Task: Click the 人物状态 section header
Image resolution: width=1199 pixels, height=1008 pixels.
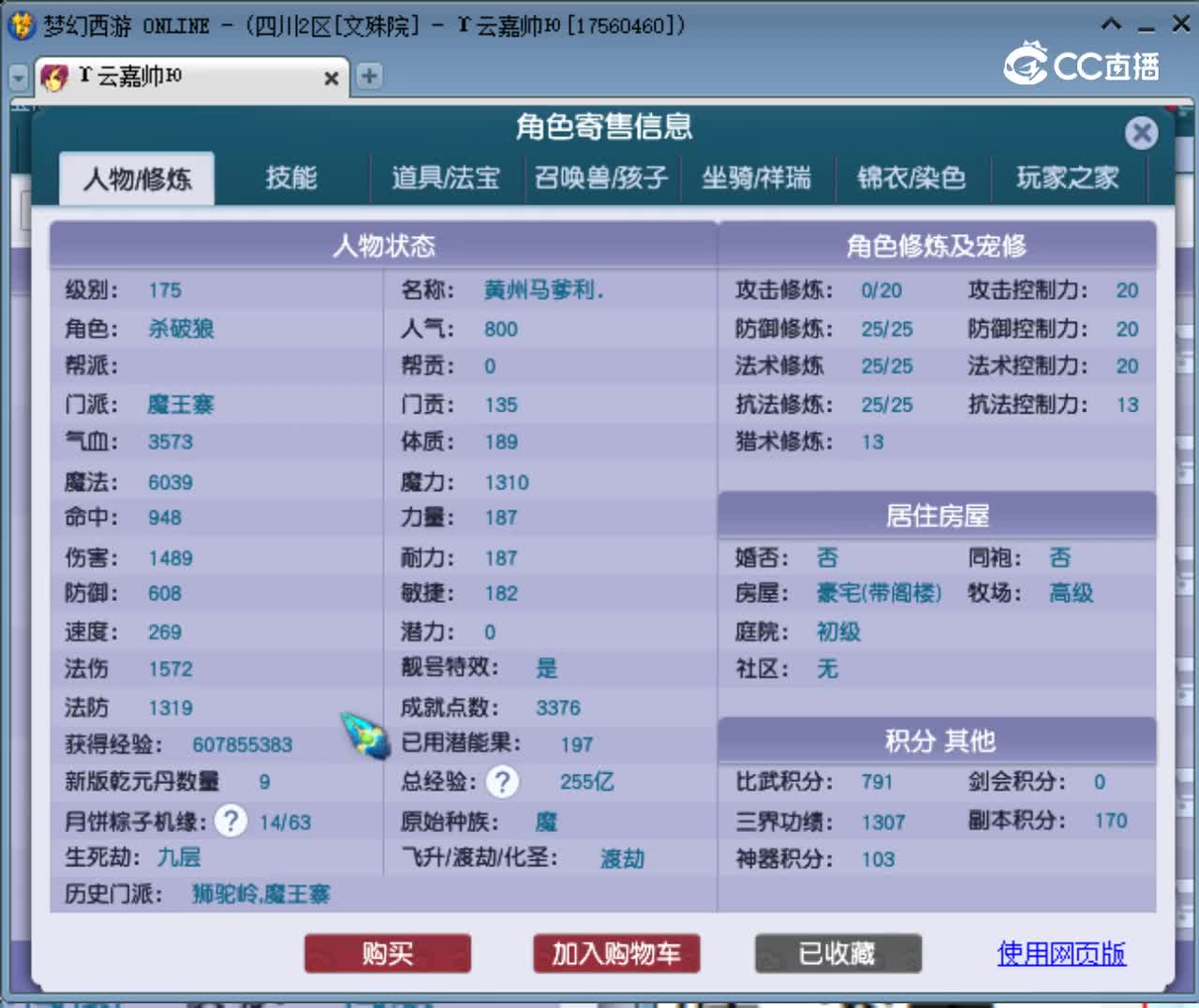Action: [384, 245]
